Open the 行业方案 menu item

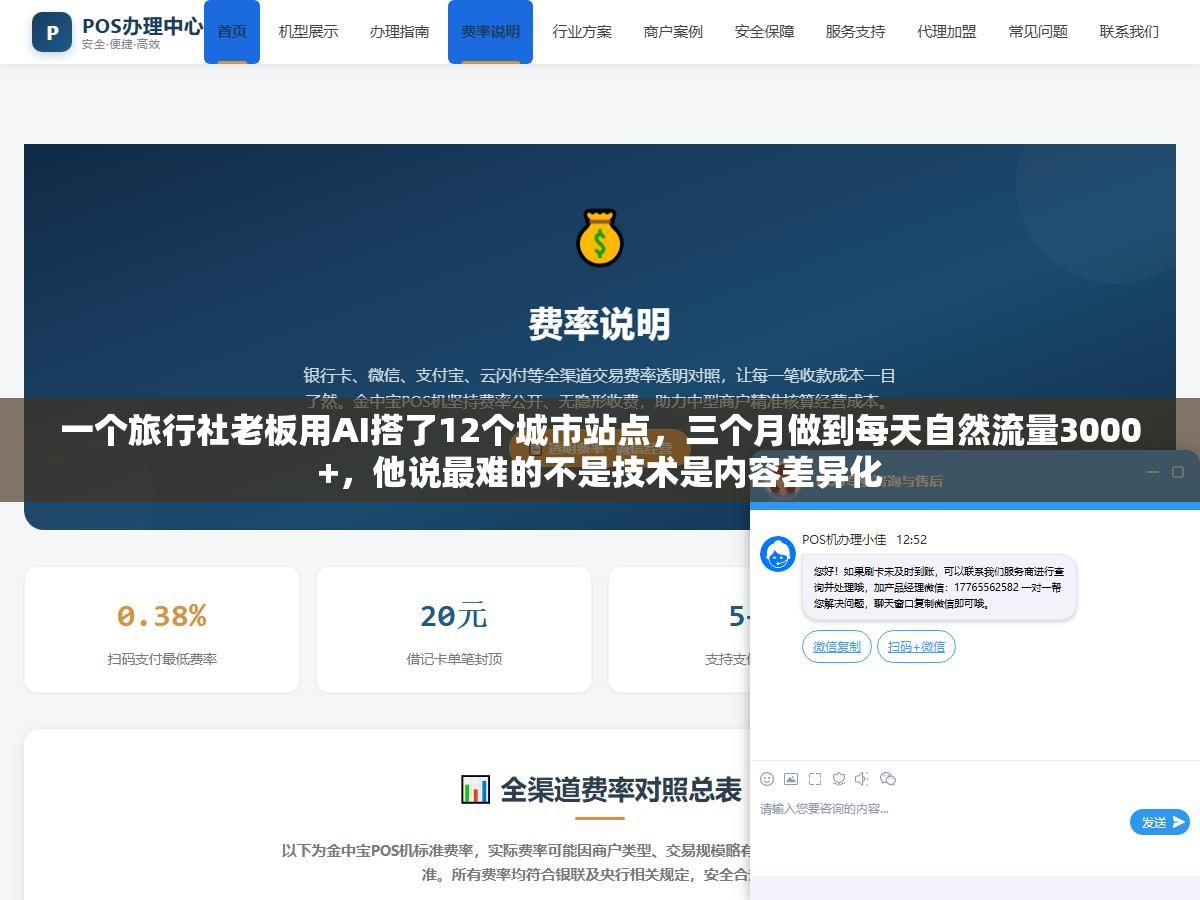tap(582, 32)
